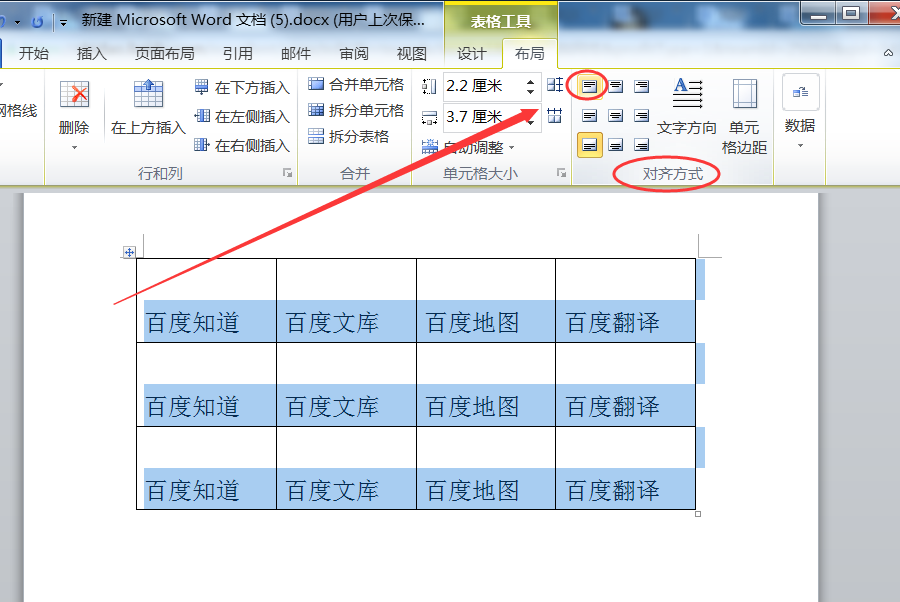Open Customize Quick Access Toolbar dropdown
Viewport: 900px width, 602px height.
click(63, 22)
